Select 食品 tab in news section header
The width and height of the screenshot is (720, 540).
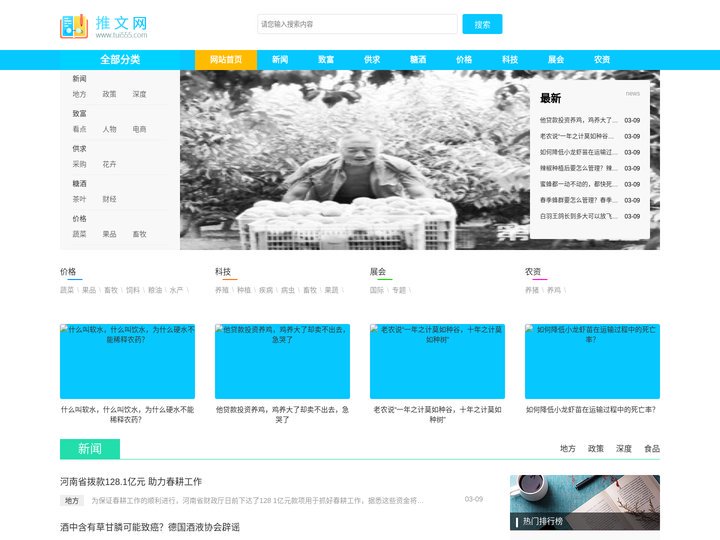coord(652,449)
